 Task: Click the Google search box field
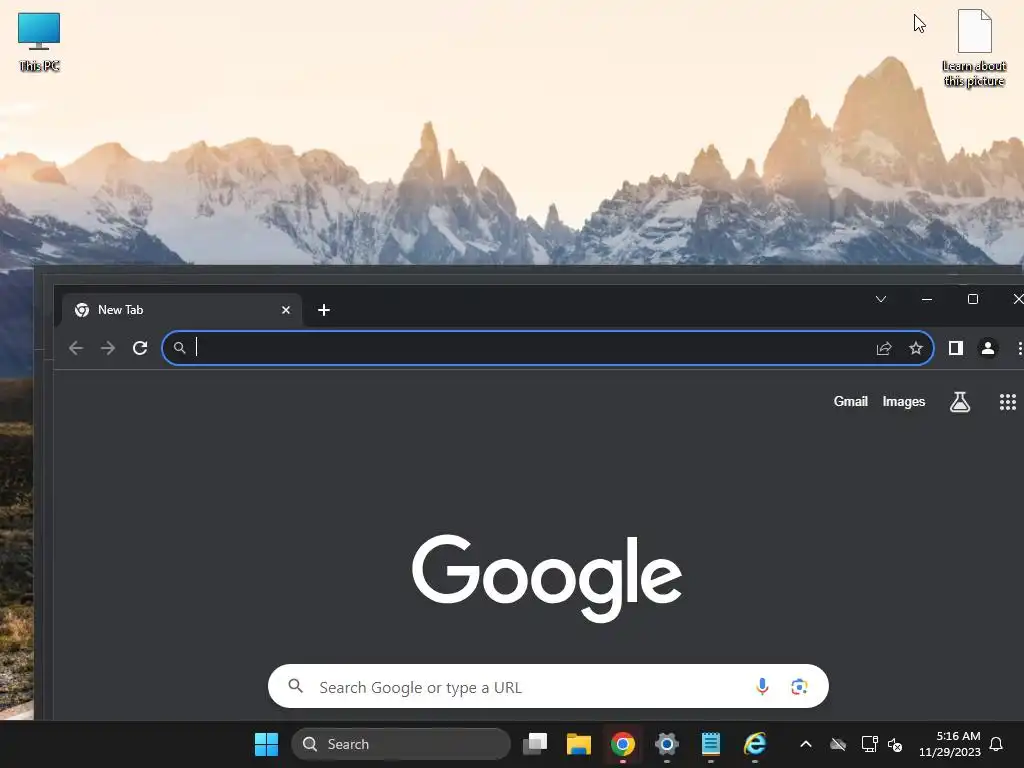pos(548,686)
